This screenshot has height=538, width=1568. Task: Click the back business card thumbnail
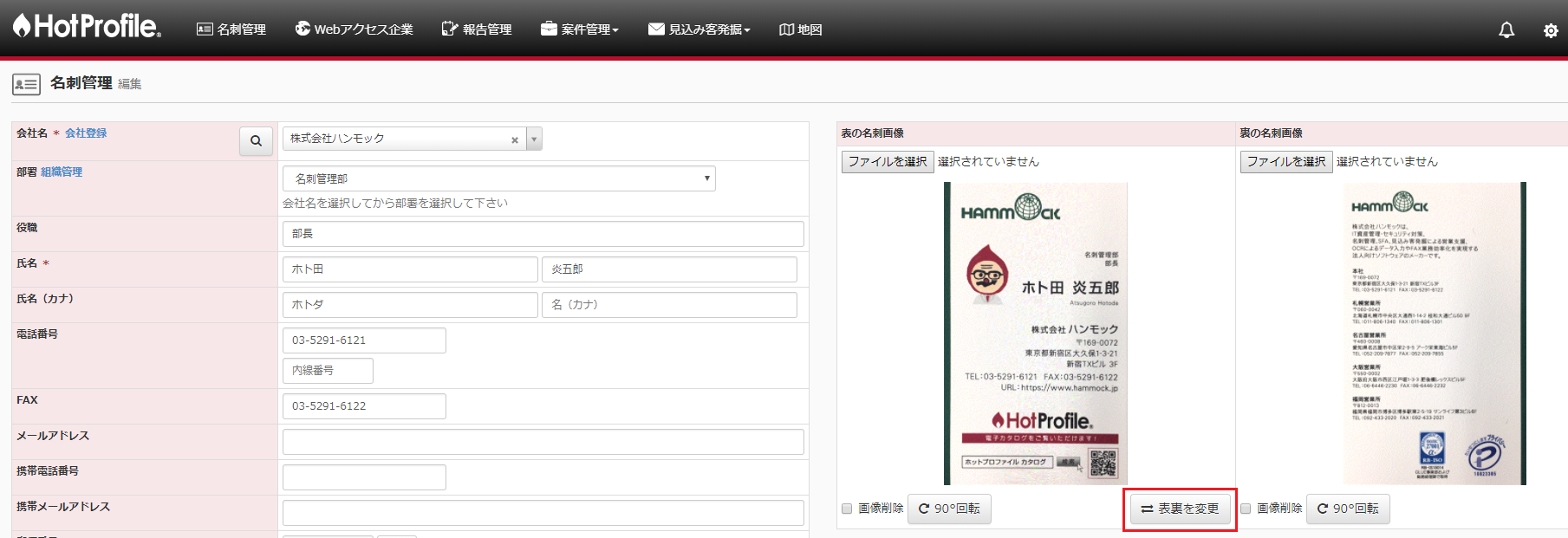tap(1434, 334)
